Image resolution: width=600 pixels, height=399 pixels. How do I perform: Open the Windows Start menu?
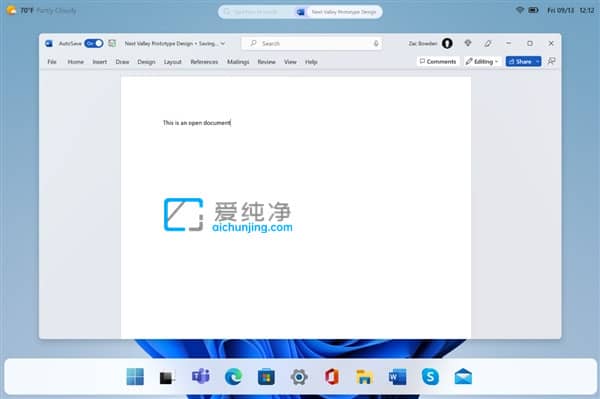(135, 377)
